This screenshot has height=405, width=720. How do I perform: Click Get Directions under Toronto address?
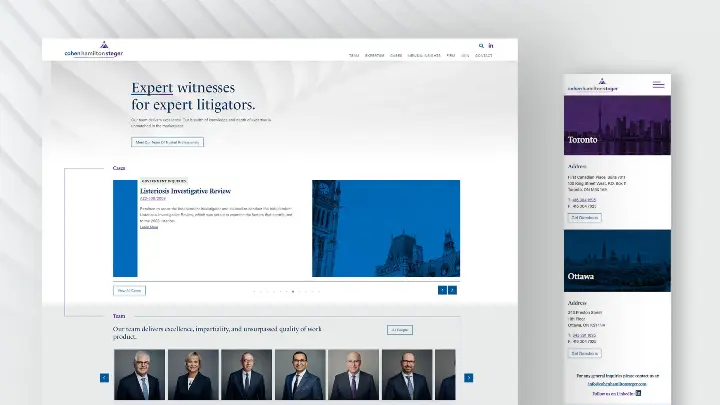(585, 216)
